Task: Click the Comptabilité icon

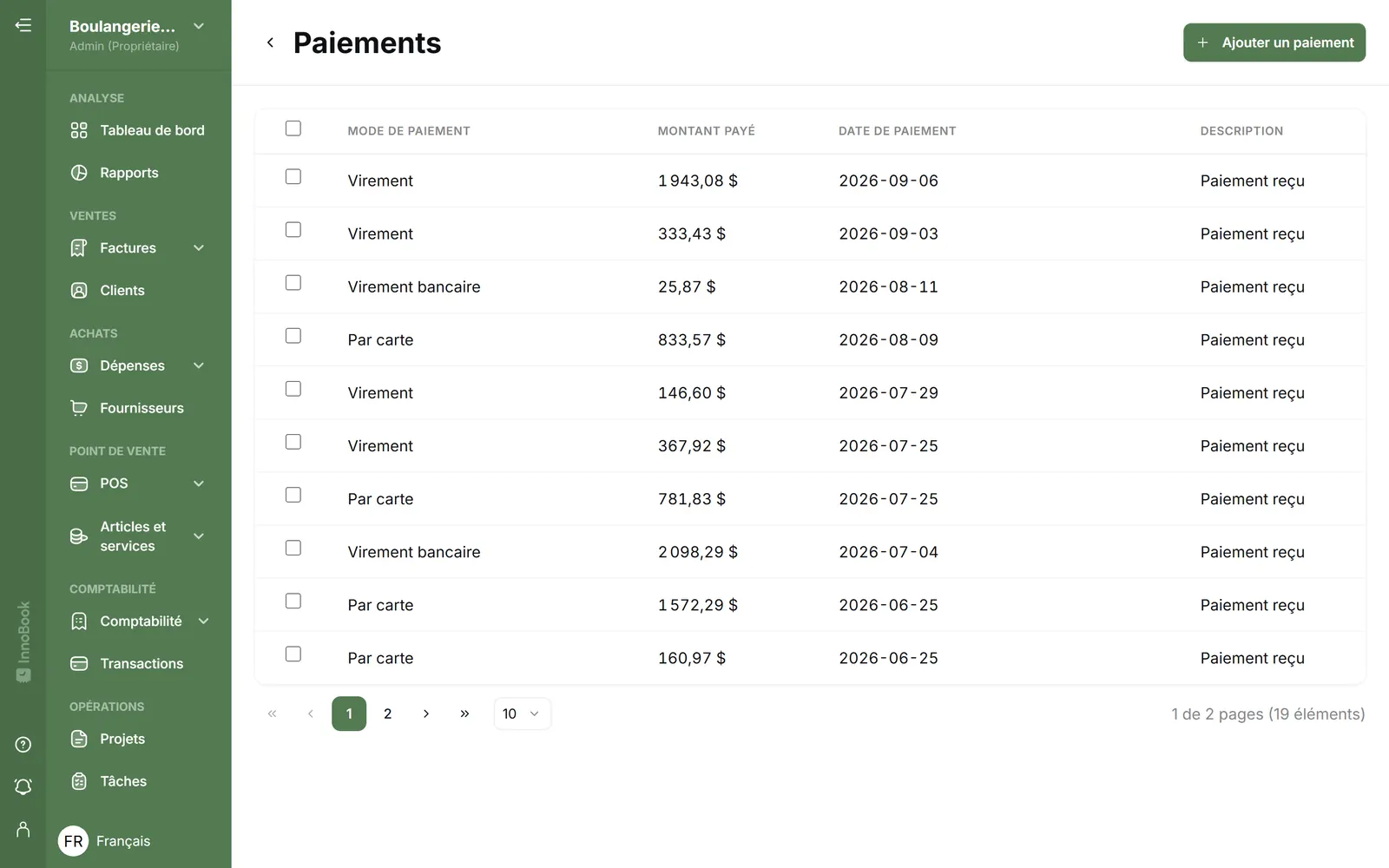Action: point(79,621)
